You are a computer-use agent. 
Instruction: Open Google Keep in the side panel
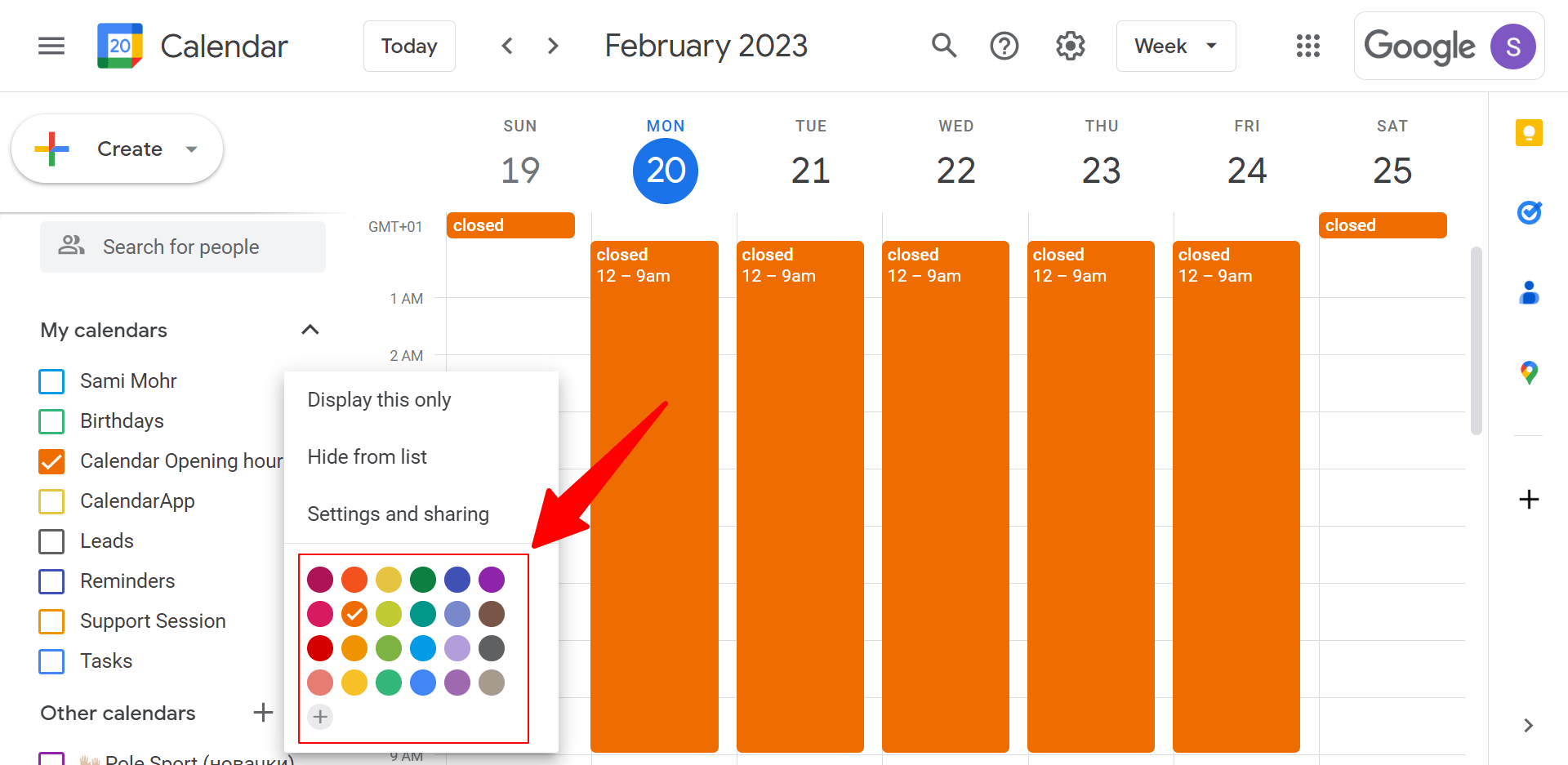click(1529, 133)
